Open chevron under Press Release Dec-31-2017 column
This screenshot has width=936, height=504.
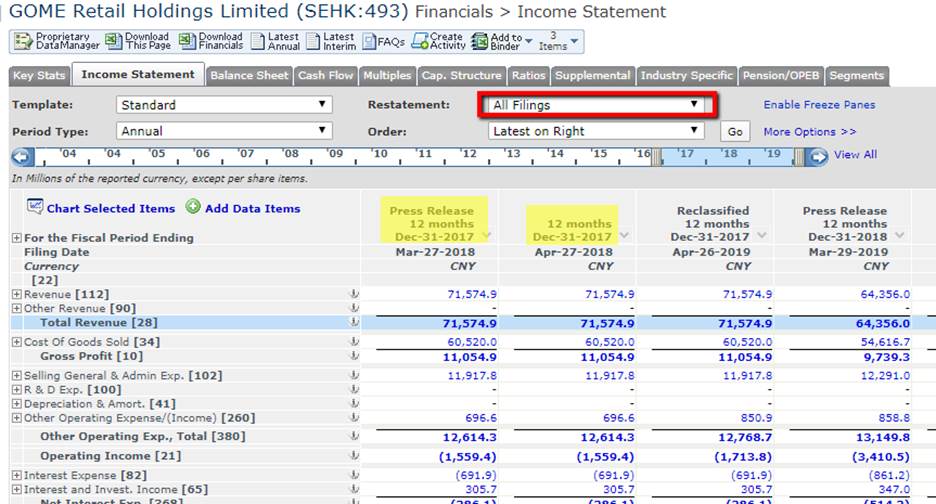click(487, 235)
